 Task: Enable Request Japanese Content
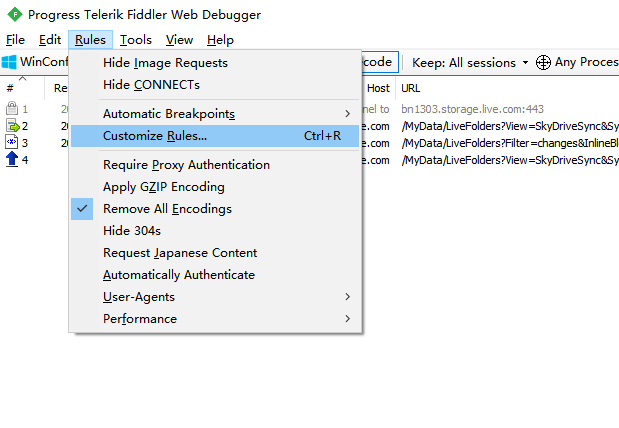(x=215, y=253)
